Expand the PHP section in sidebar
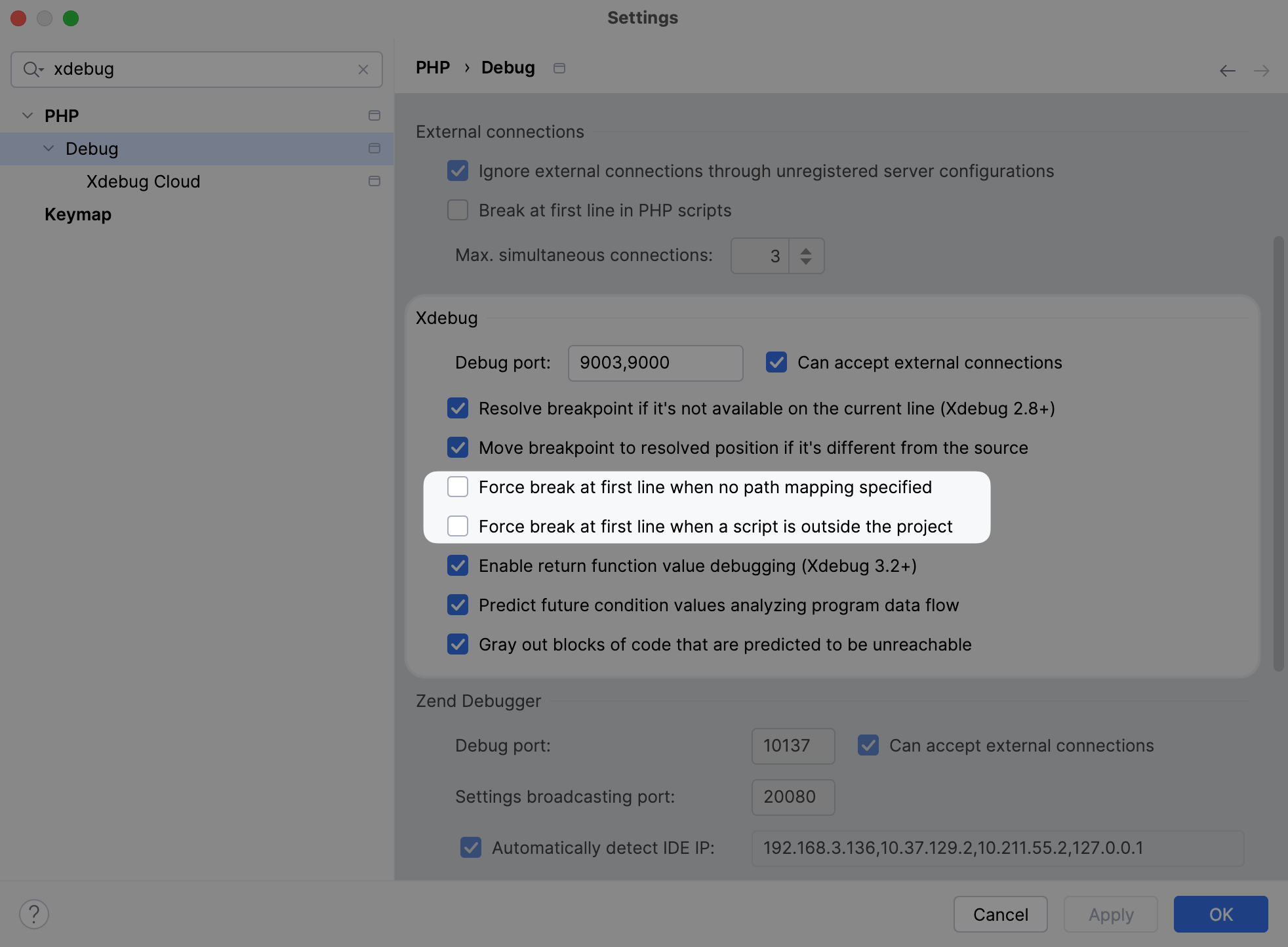This screenshot has width=1288, height=947. tap(27, 114)
